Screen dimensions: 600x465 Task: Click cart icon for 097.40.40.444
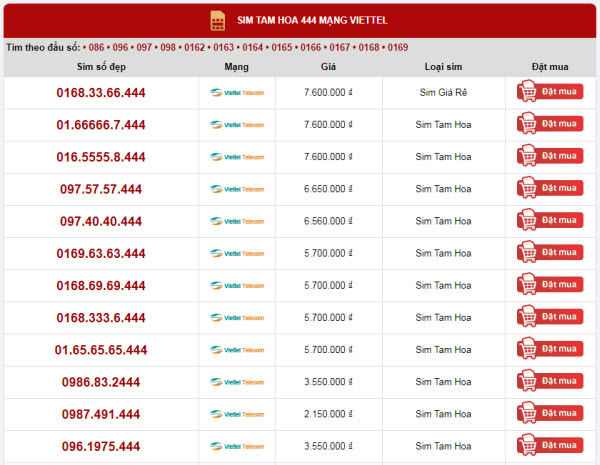click(528, 221)
